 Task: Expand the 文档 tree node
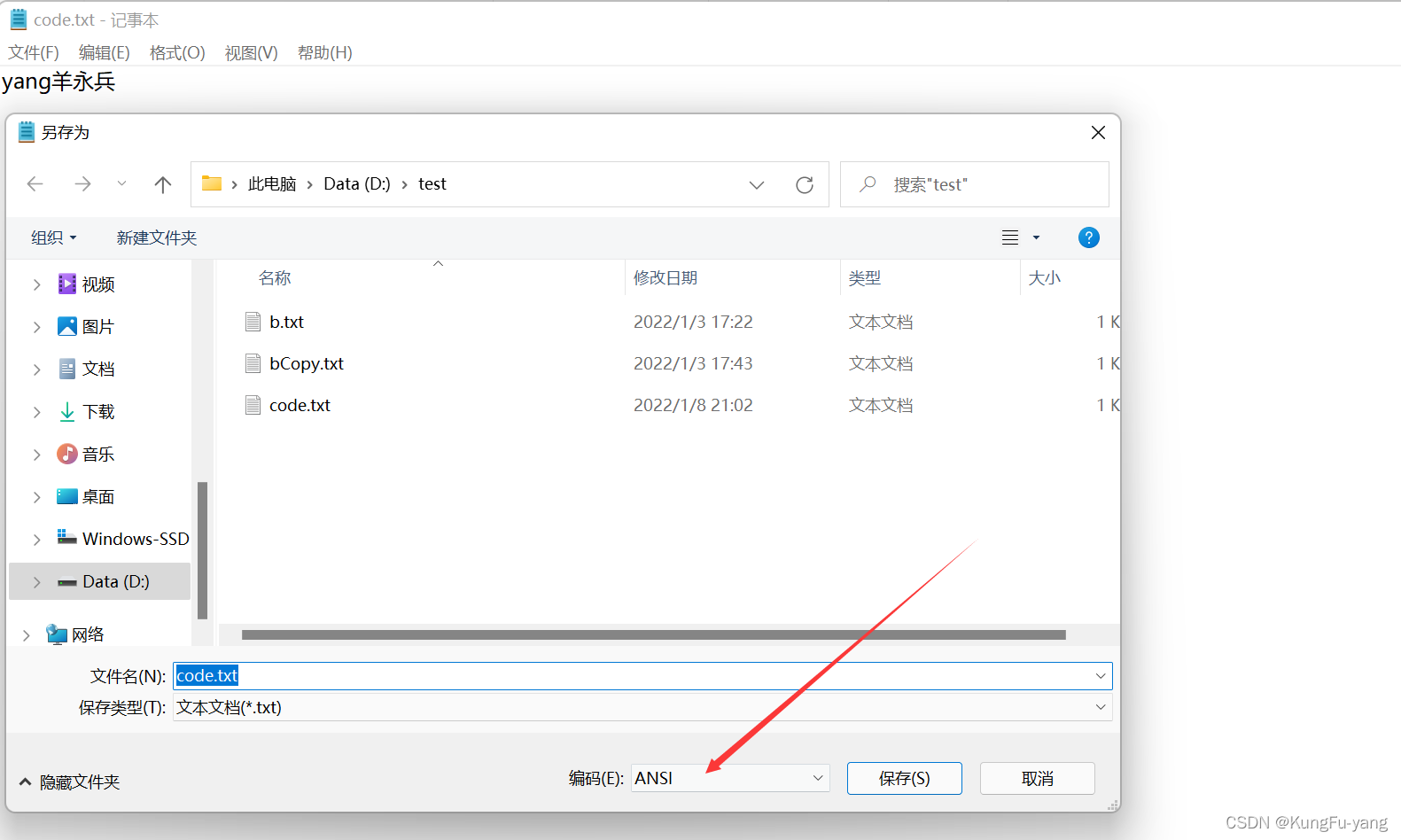tap(36, 369)
